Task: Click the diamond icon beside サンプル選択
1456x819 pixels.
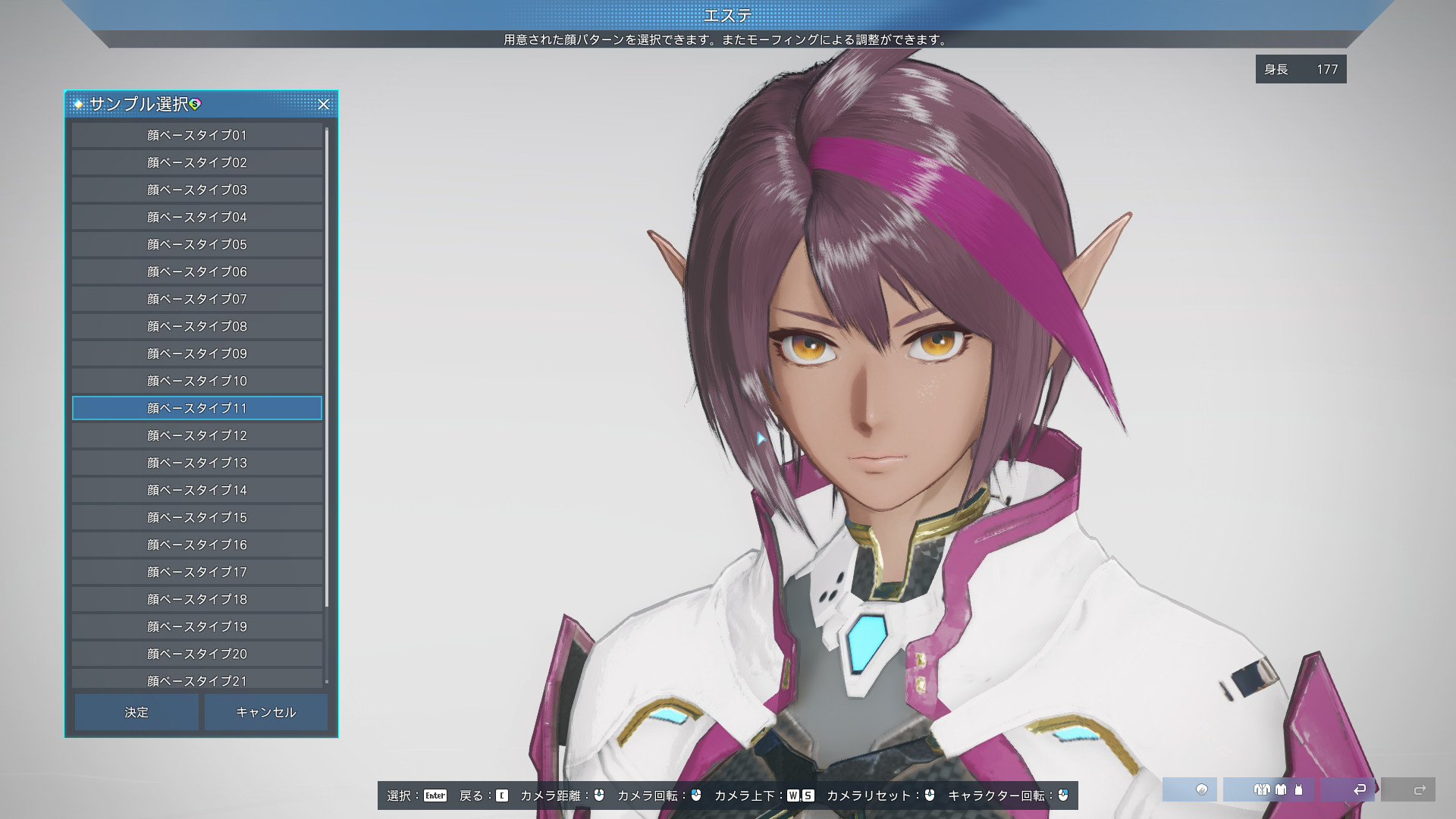Action: (x=78, y=104)
